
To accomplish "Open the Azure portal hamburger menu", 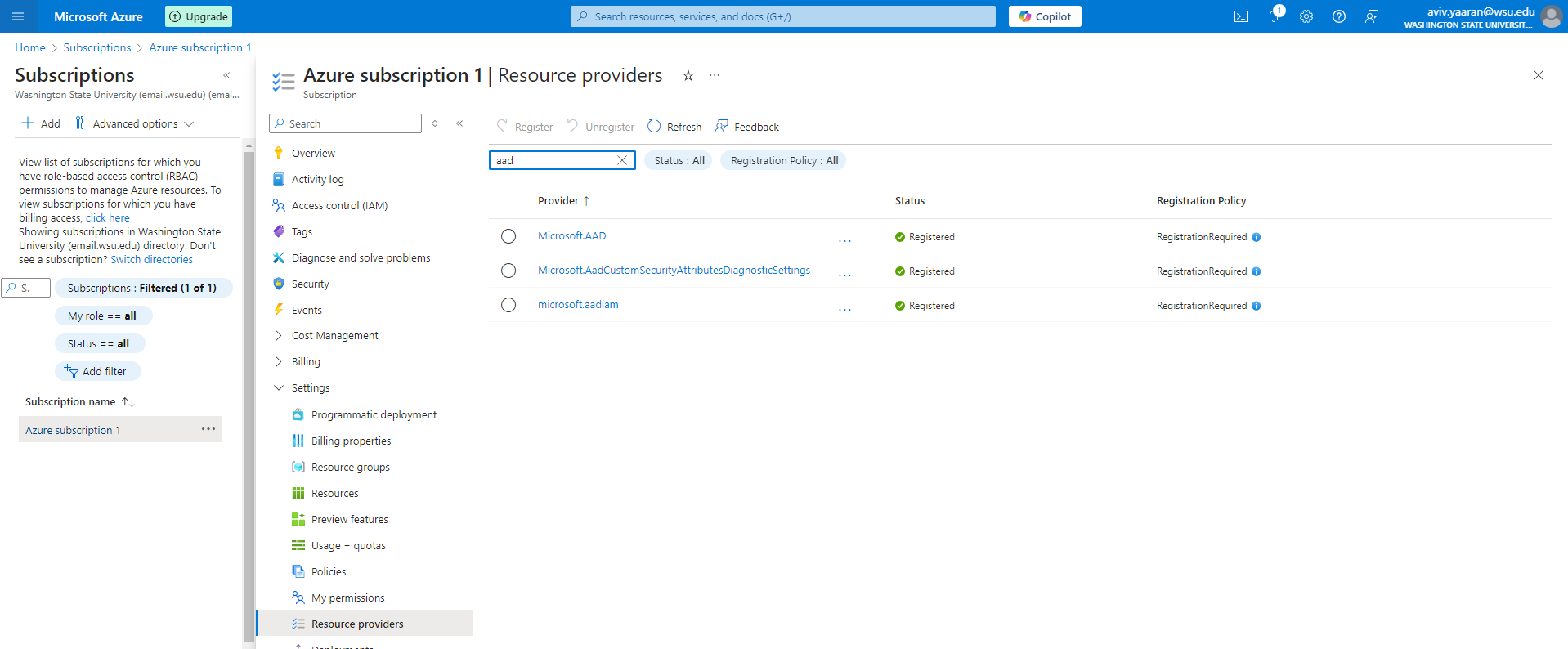I will (18, 16).
